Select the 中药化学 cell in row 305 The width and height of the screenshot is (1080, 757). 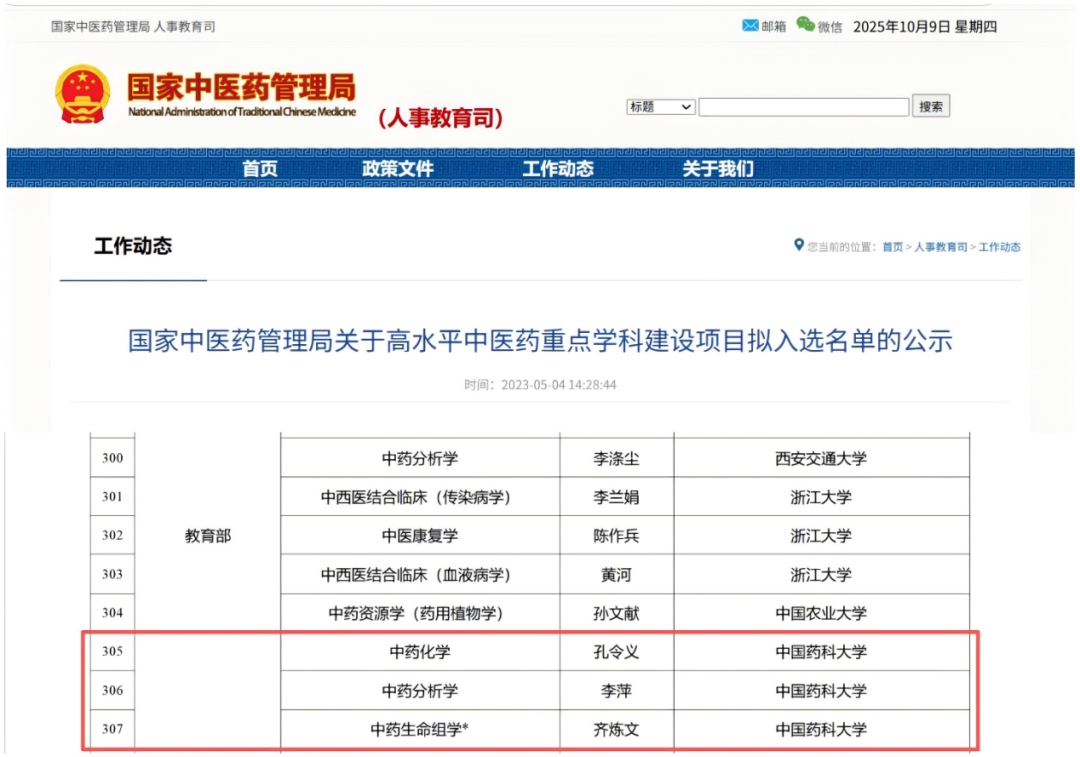pyautogui.click(x=420, y=652)
